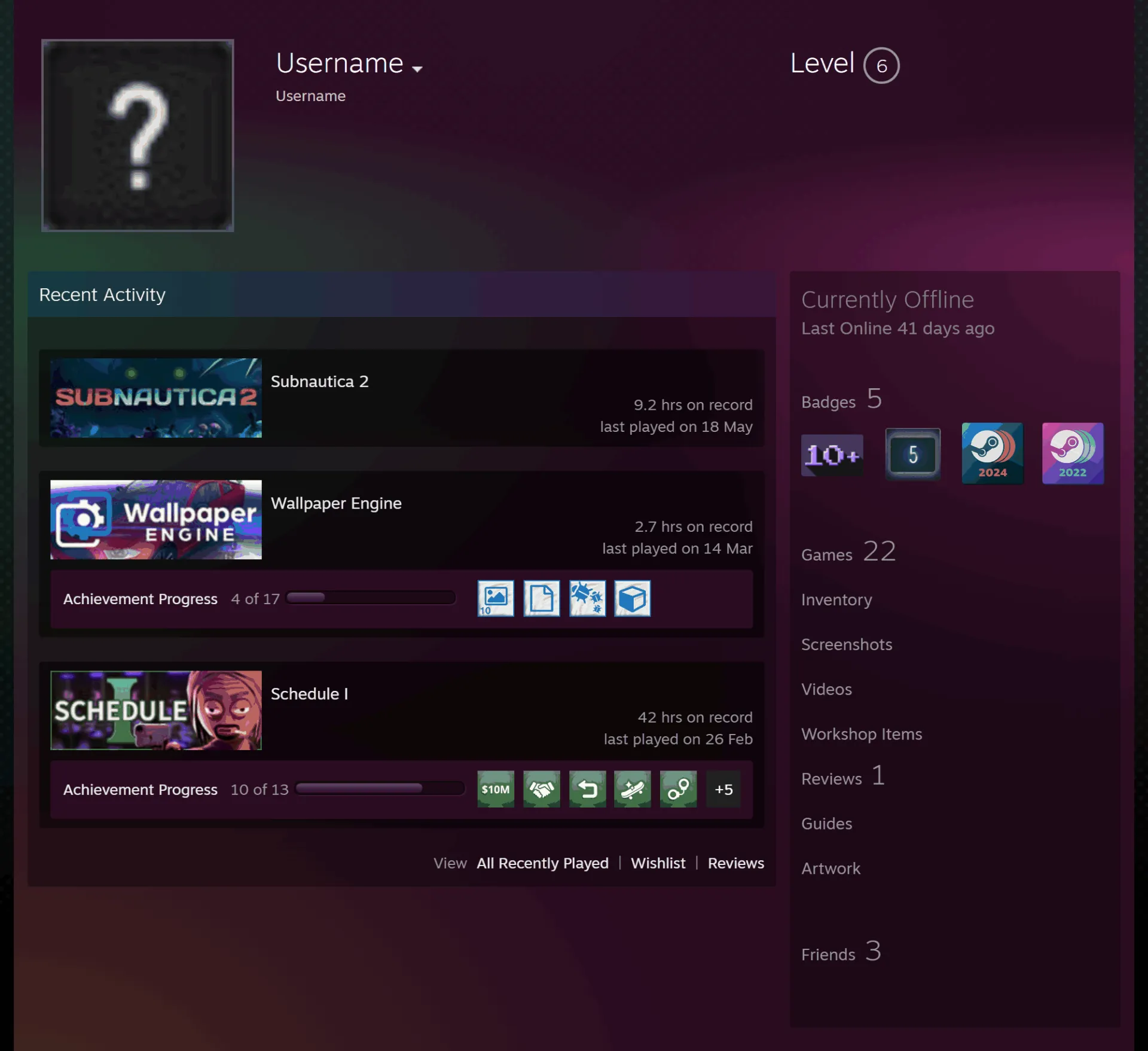Open the 10+ purple badge

click(x=832, y=455)
